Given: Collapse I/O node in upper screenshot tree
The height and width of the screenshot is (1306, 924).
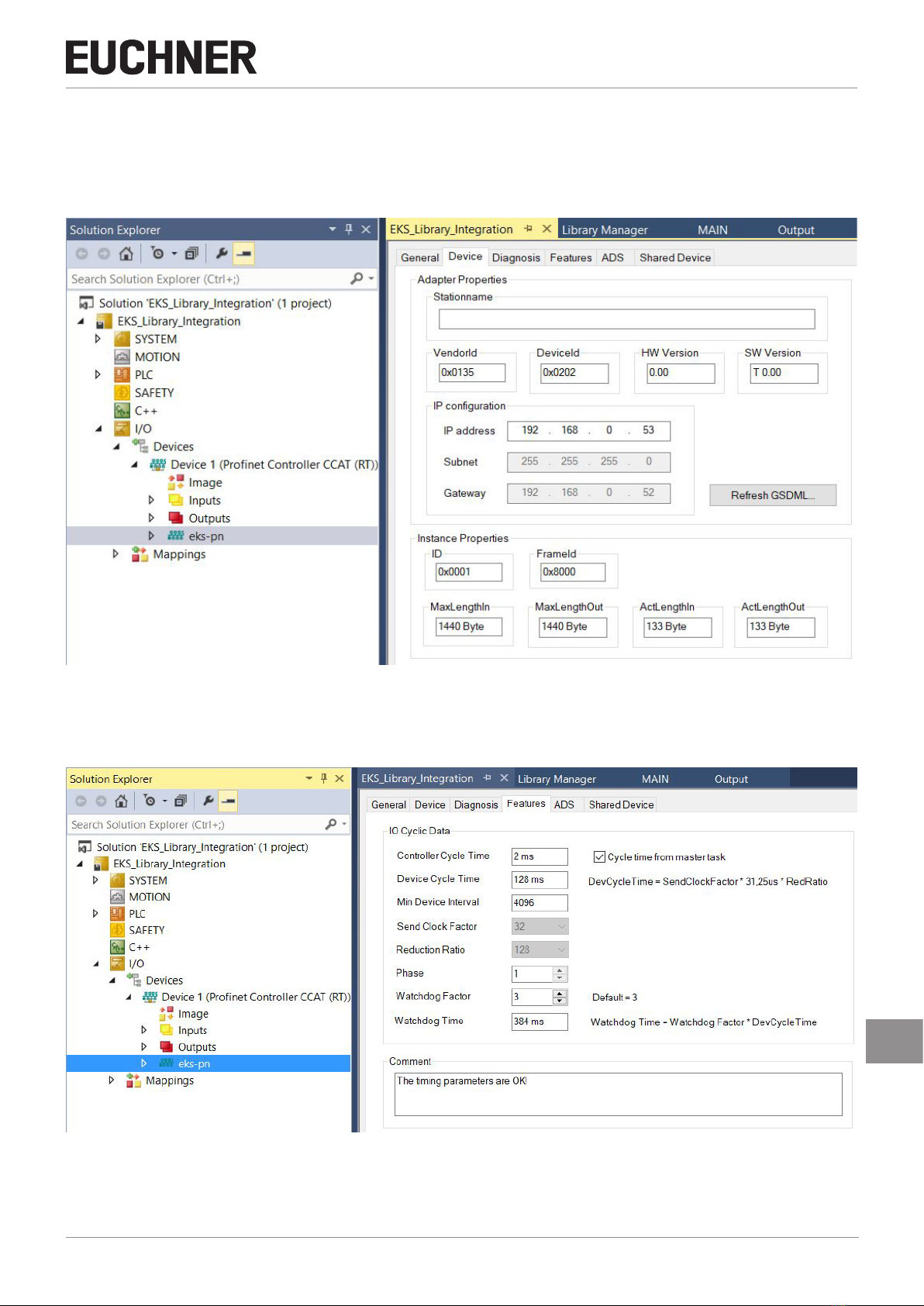Looking at the screenshot, I should (98, 429).
